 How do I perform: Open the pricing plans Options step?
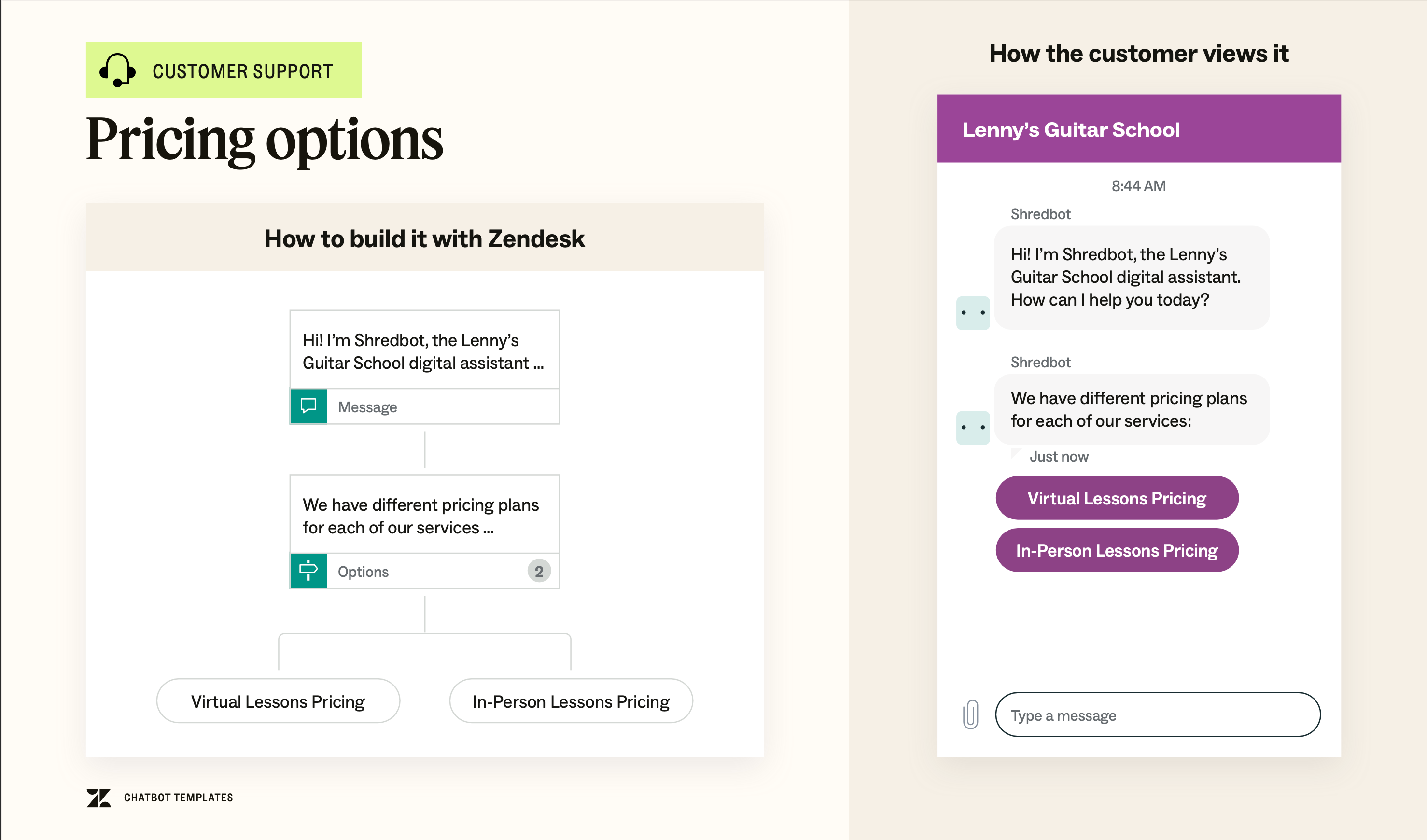tap(424, 516)
